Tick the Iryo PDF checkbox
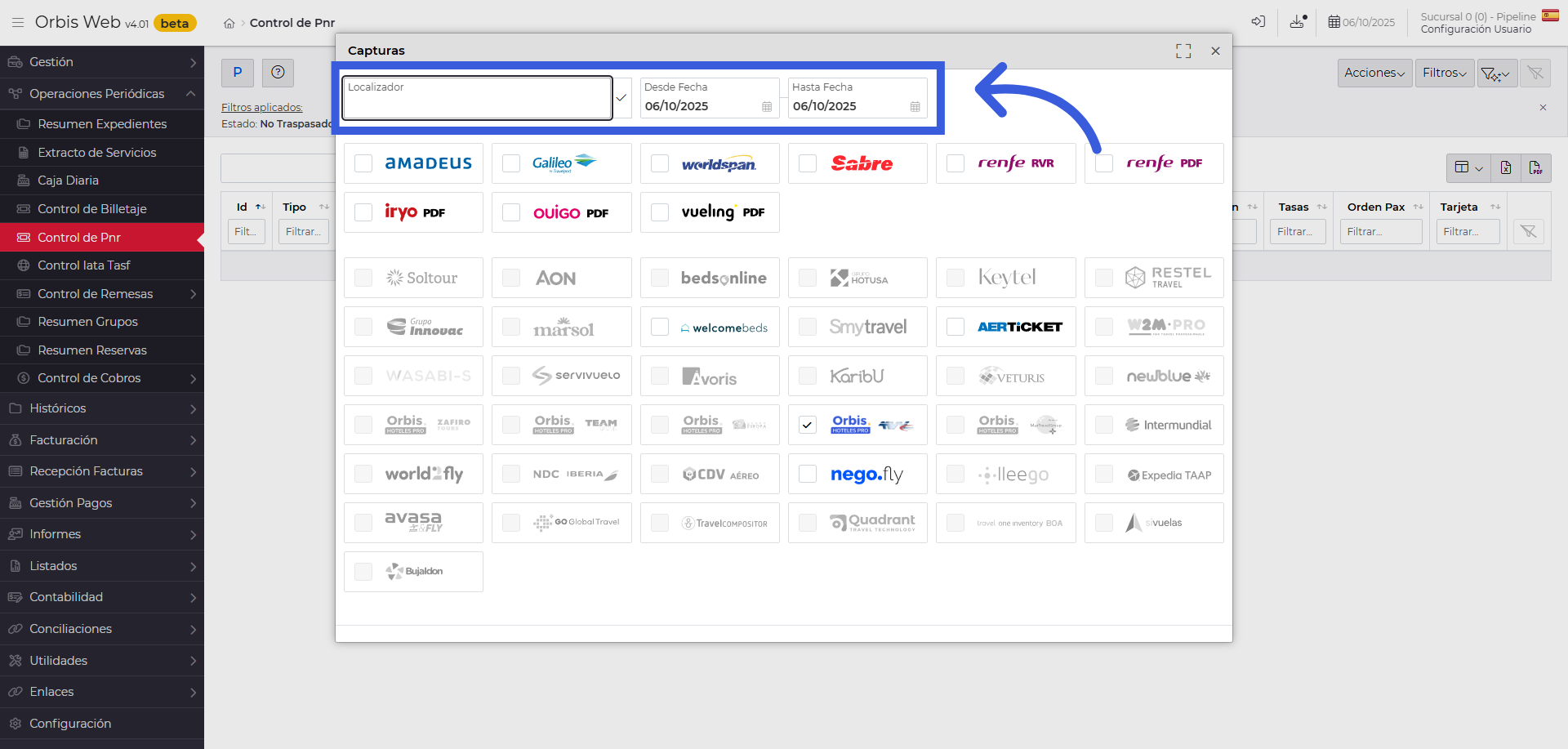 point(363,212)
